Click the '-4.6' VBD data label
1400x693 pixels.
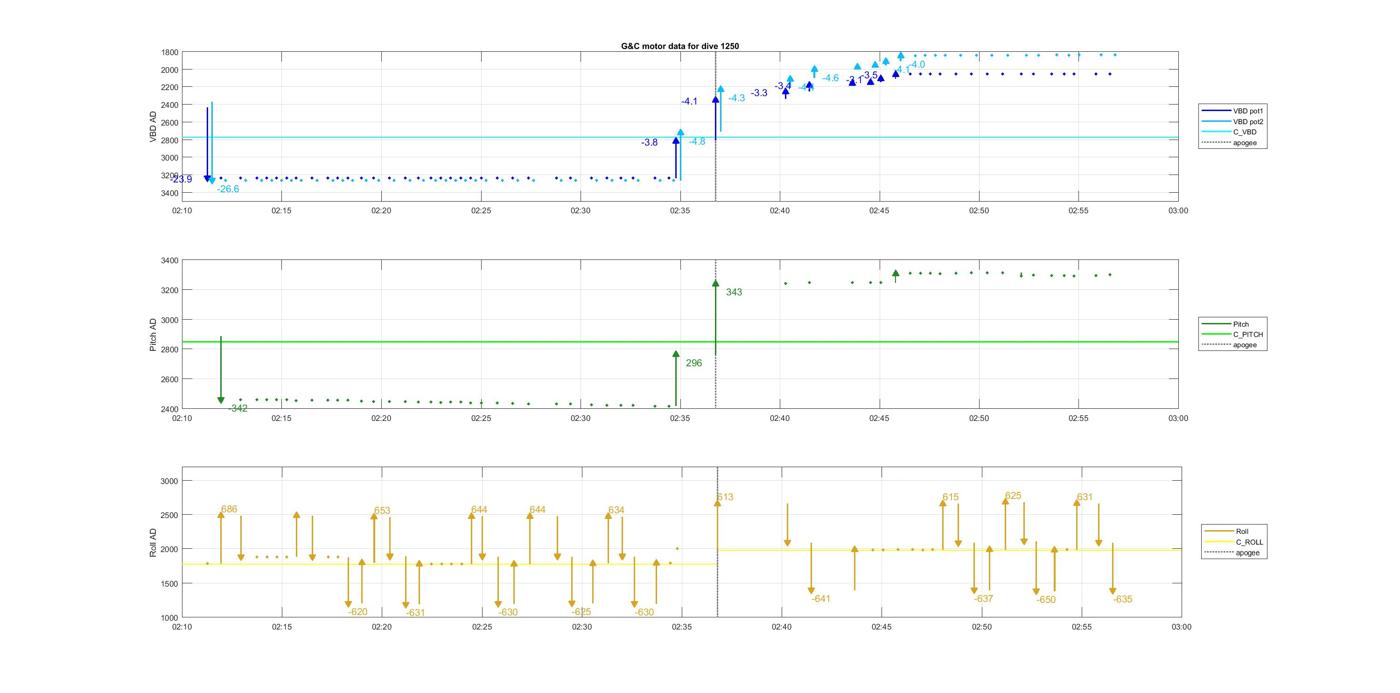click(831, 78)
